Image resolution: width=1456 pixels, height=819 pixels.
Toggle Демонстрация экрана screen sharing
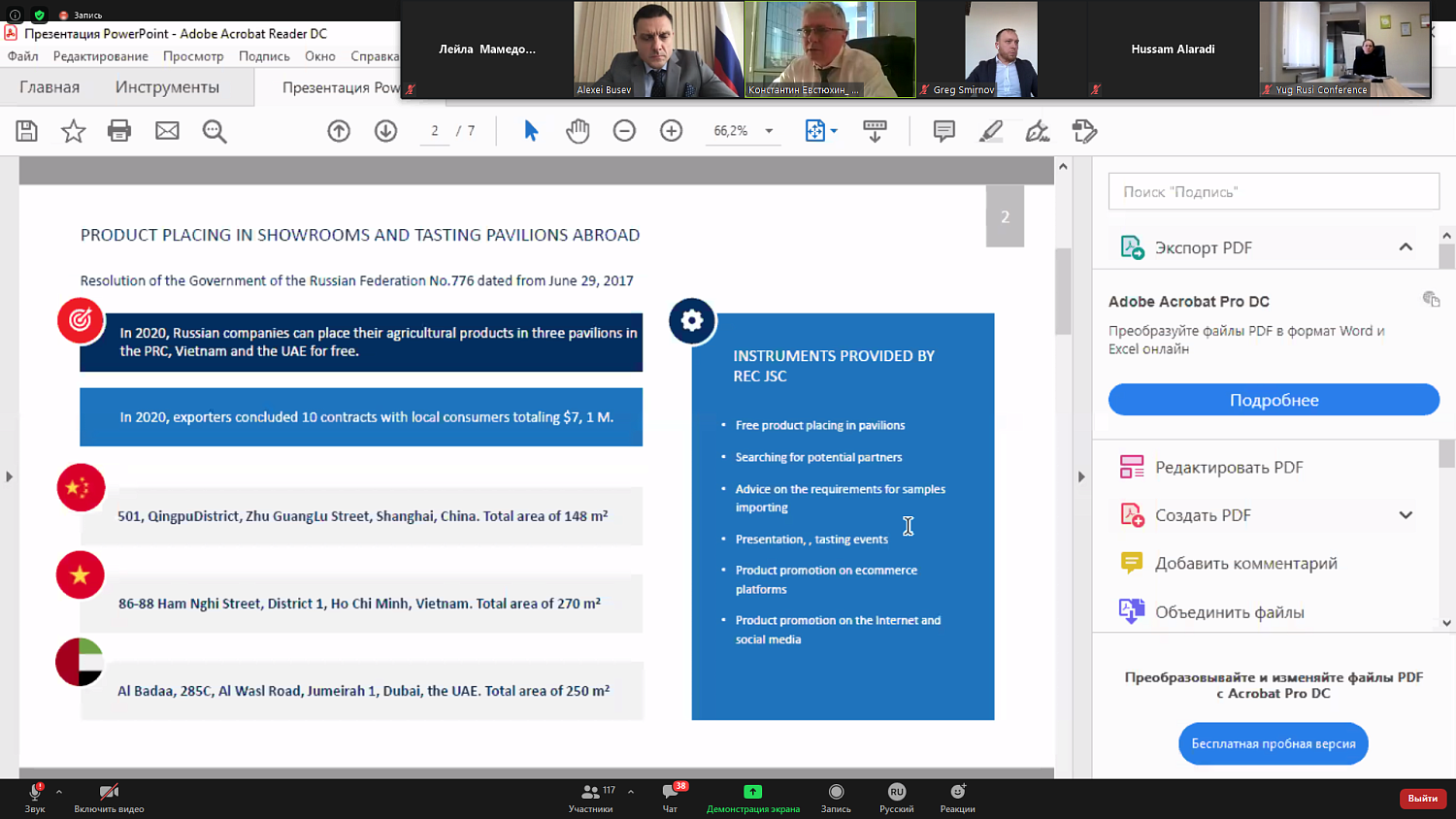click(x=753, y=799)
